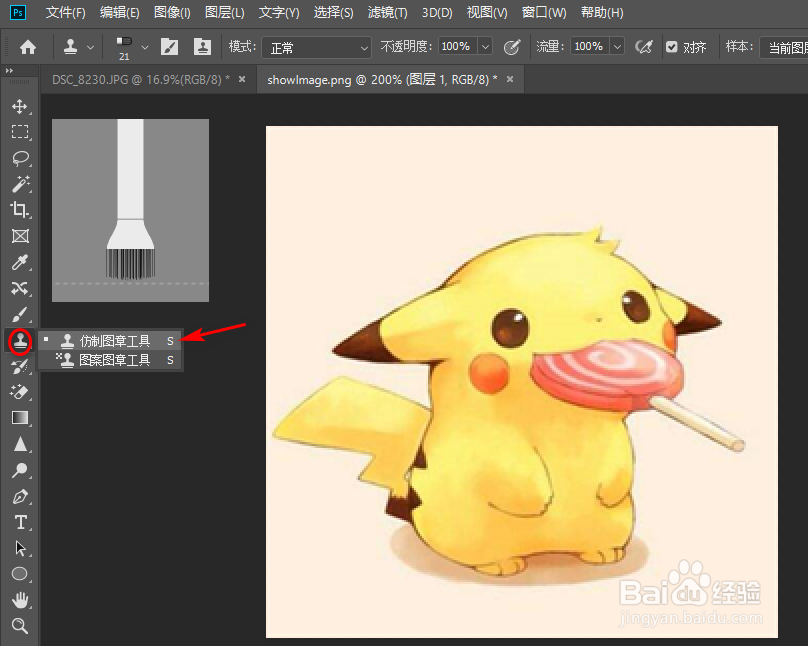Open the 编辑(E) menu
This screenshot has width=808, height=646.
tap(120, 12)
